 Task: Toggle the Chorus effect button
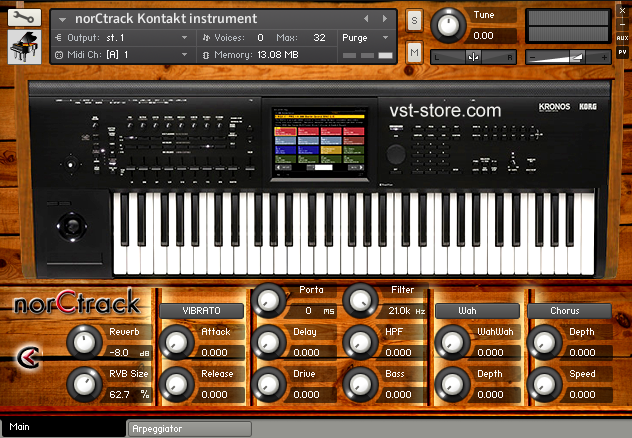[564, 311]
